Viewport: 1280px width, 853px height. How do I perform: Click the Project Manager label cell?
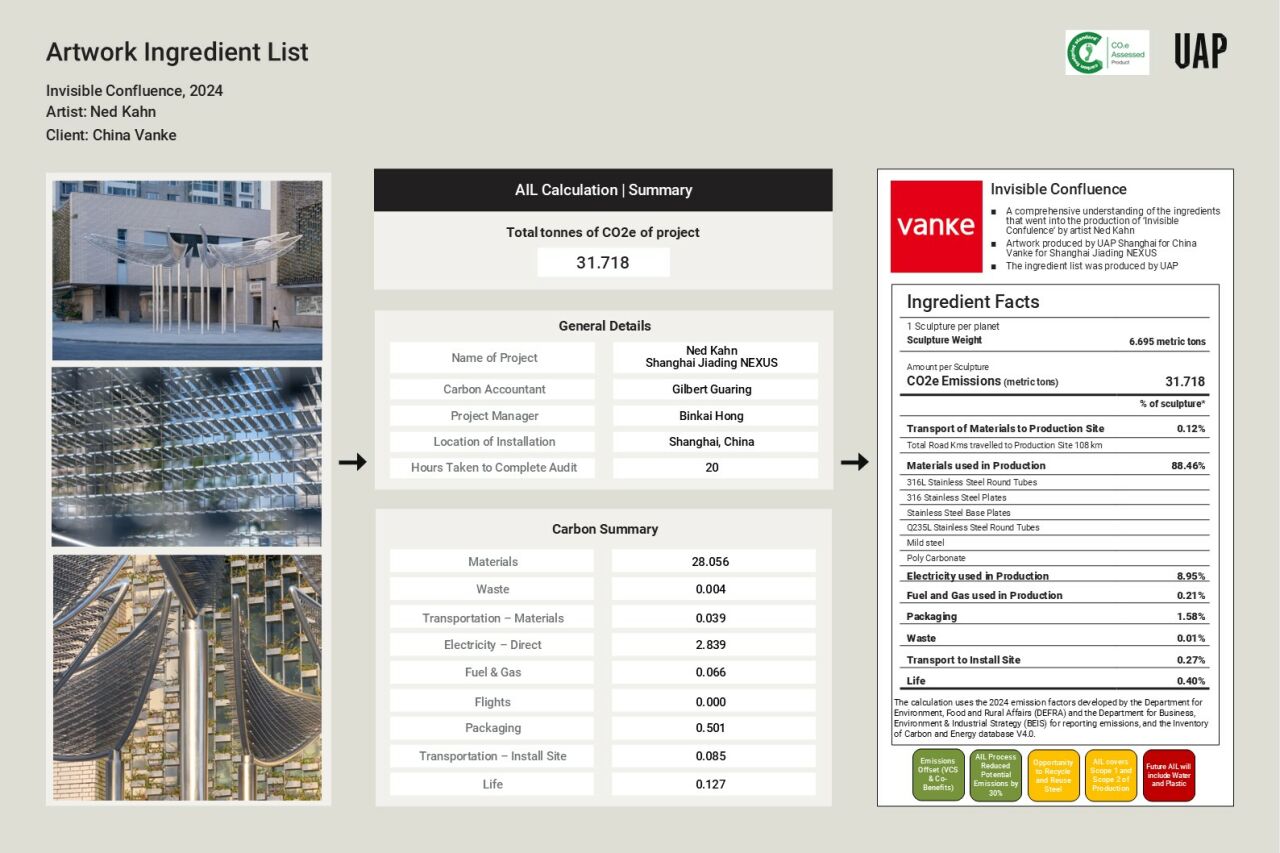pyautogui.click(x=493, y=416)
